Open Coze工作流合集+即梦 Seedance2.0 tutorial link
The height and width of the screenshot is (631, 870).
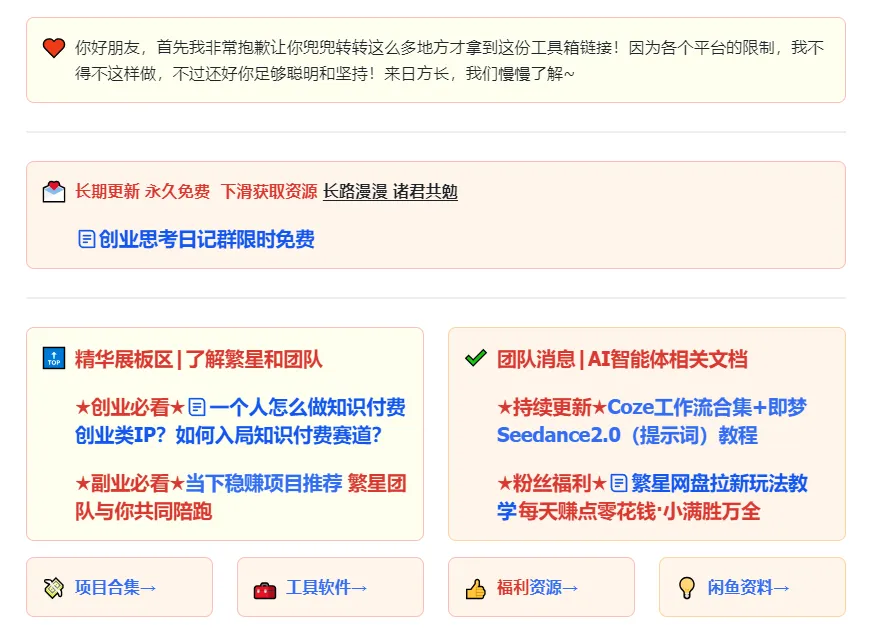[651, 421]
